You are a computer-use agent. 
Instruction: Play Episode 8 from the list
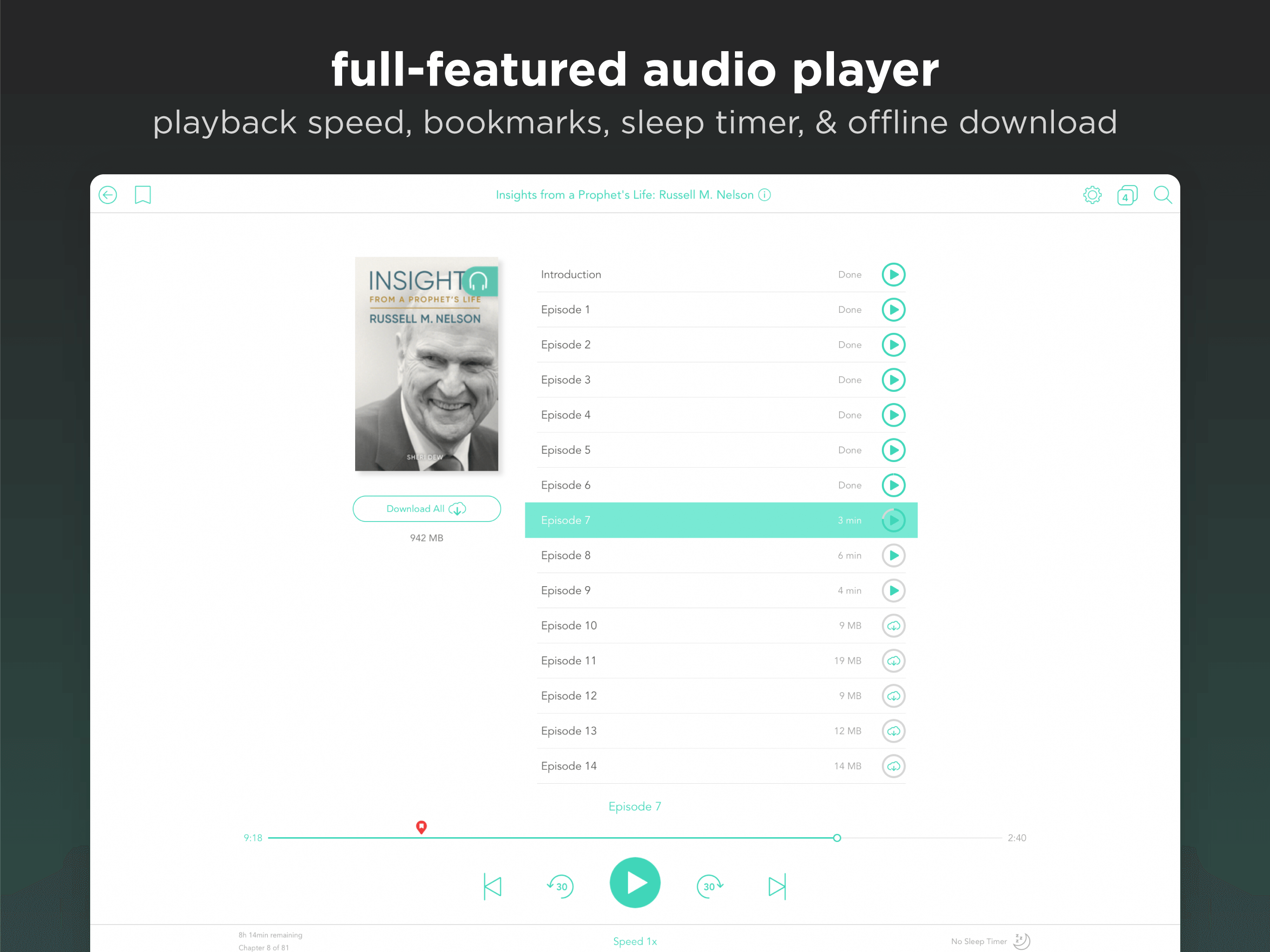[893, 555]
